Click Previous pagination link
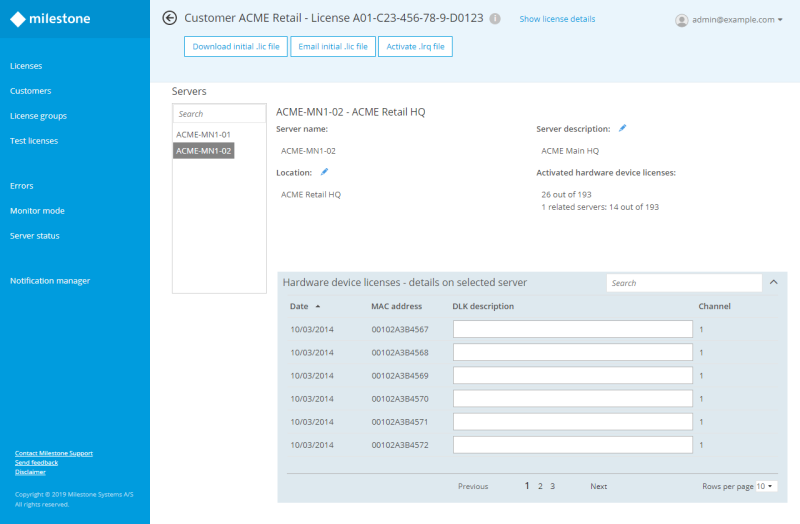The image size is (800, 524). click(x=473, y=486)
